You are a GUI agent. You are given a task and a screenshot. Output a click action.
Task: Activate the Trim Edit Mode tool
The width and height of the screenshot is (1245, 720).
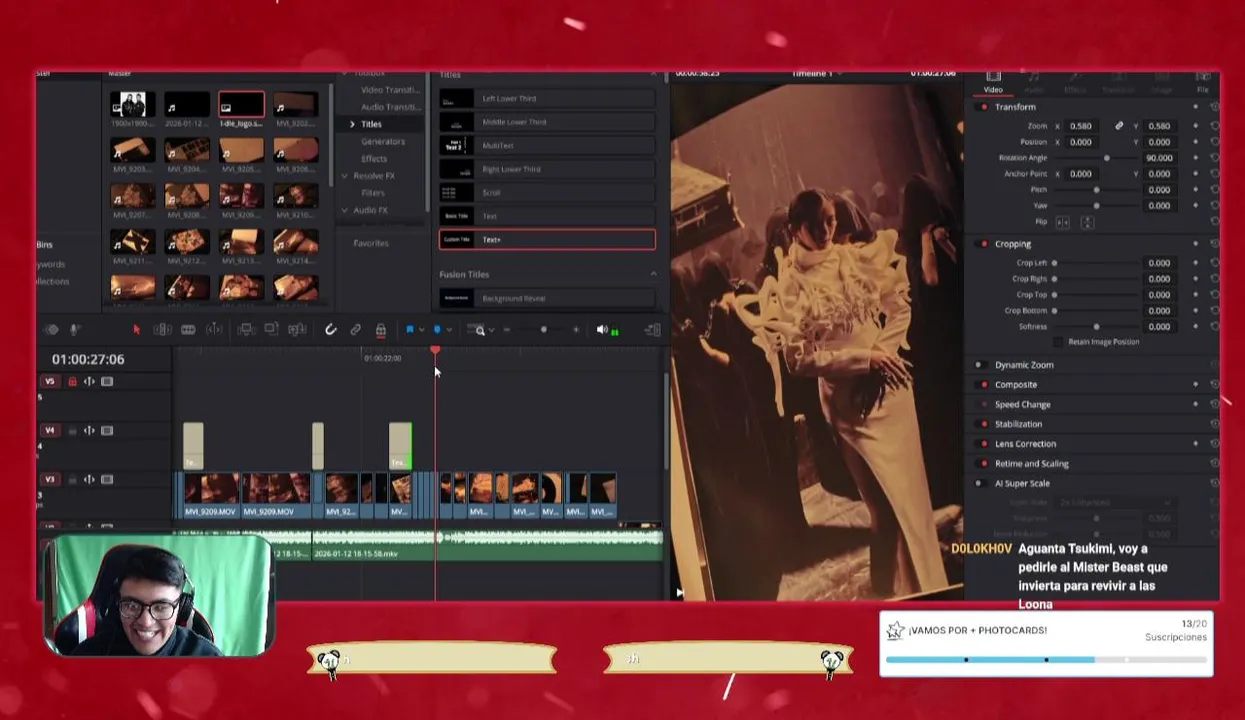162,329
